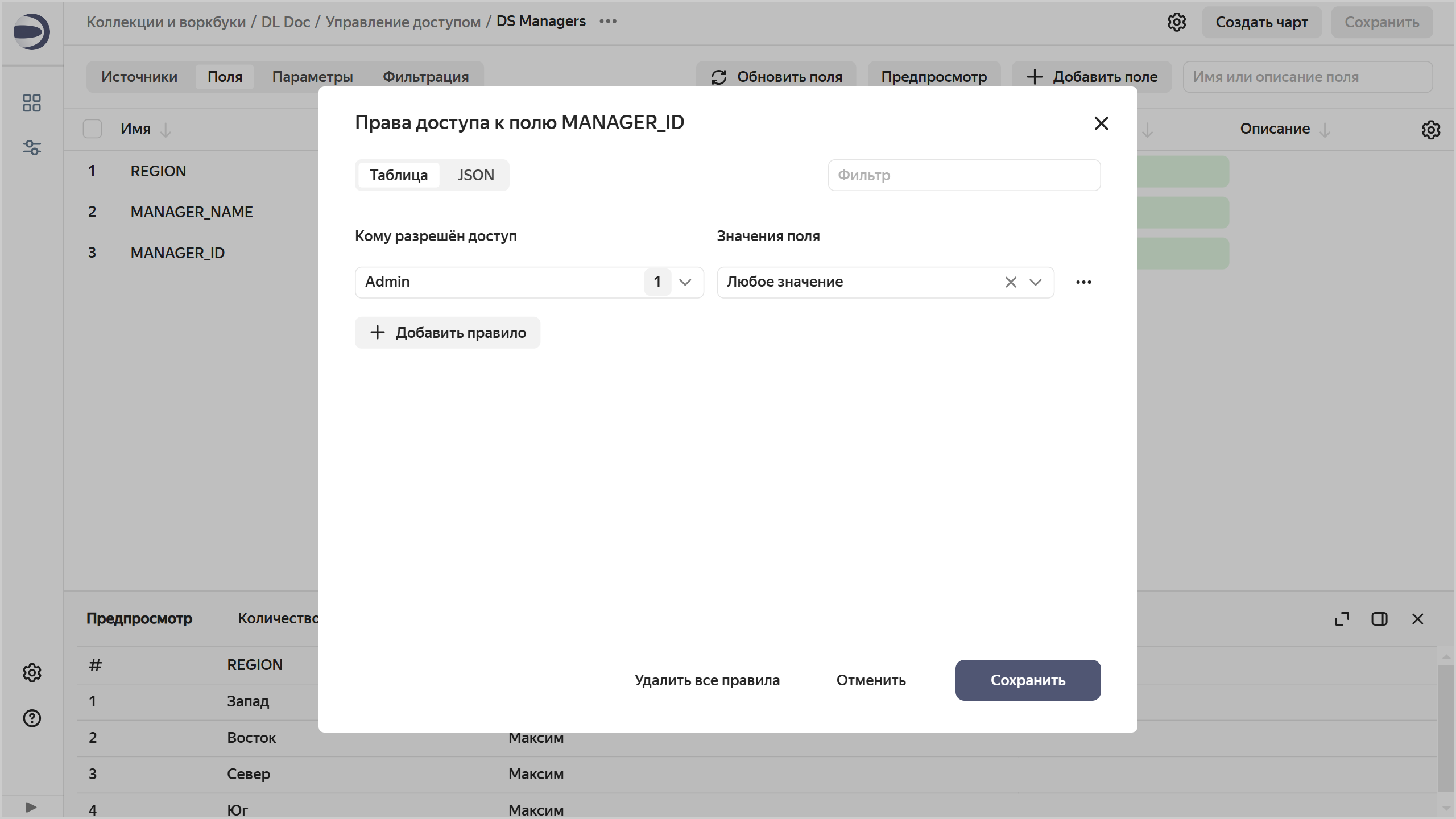Viewport: 1456px width, 819px height.
Task: Open the help question-mark icon in sidebar
Action: pyautogui.click(x=31, y=718)
